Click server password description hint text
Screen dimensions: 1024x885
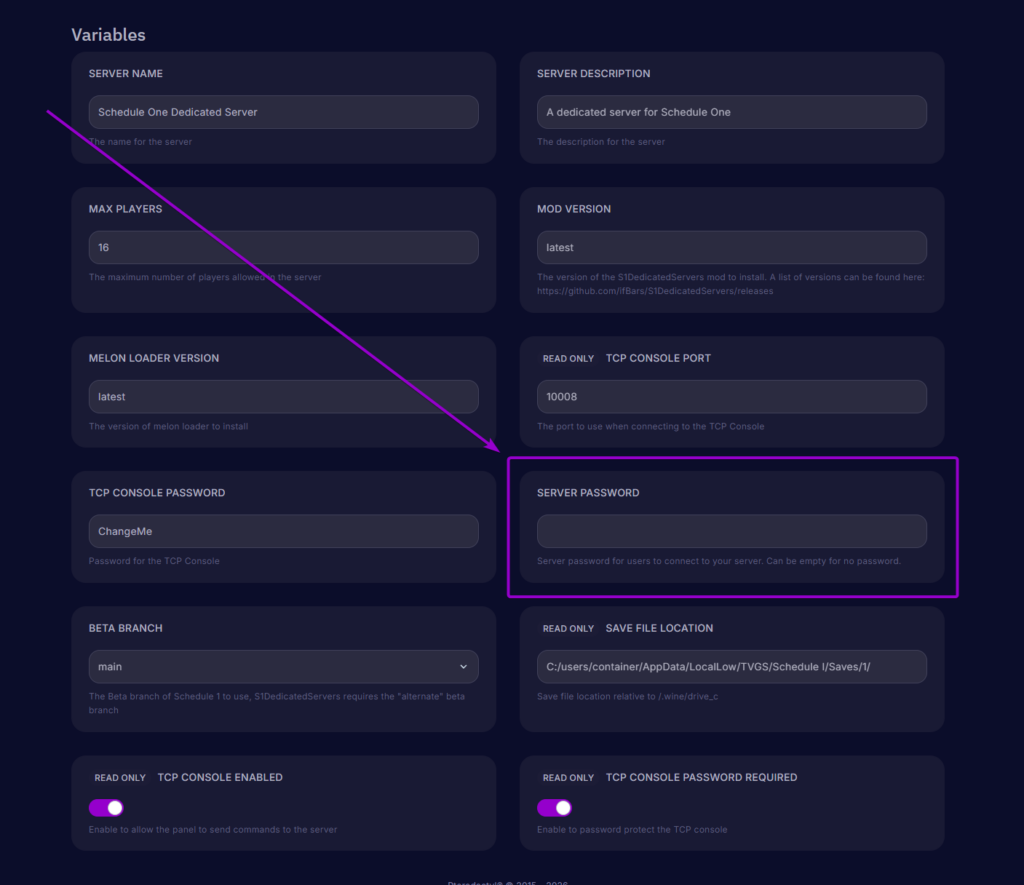(x=718, y=561)
